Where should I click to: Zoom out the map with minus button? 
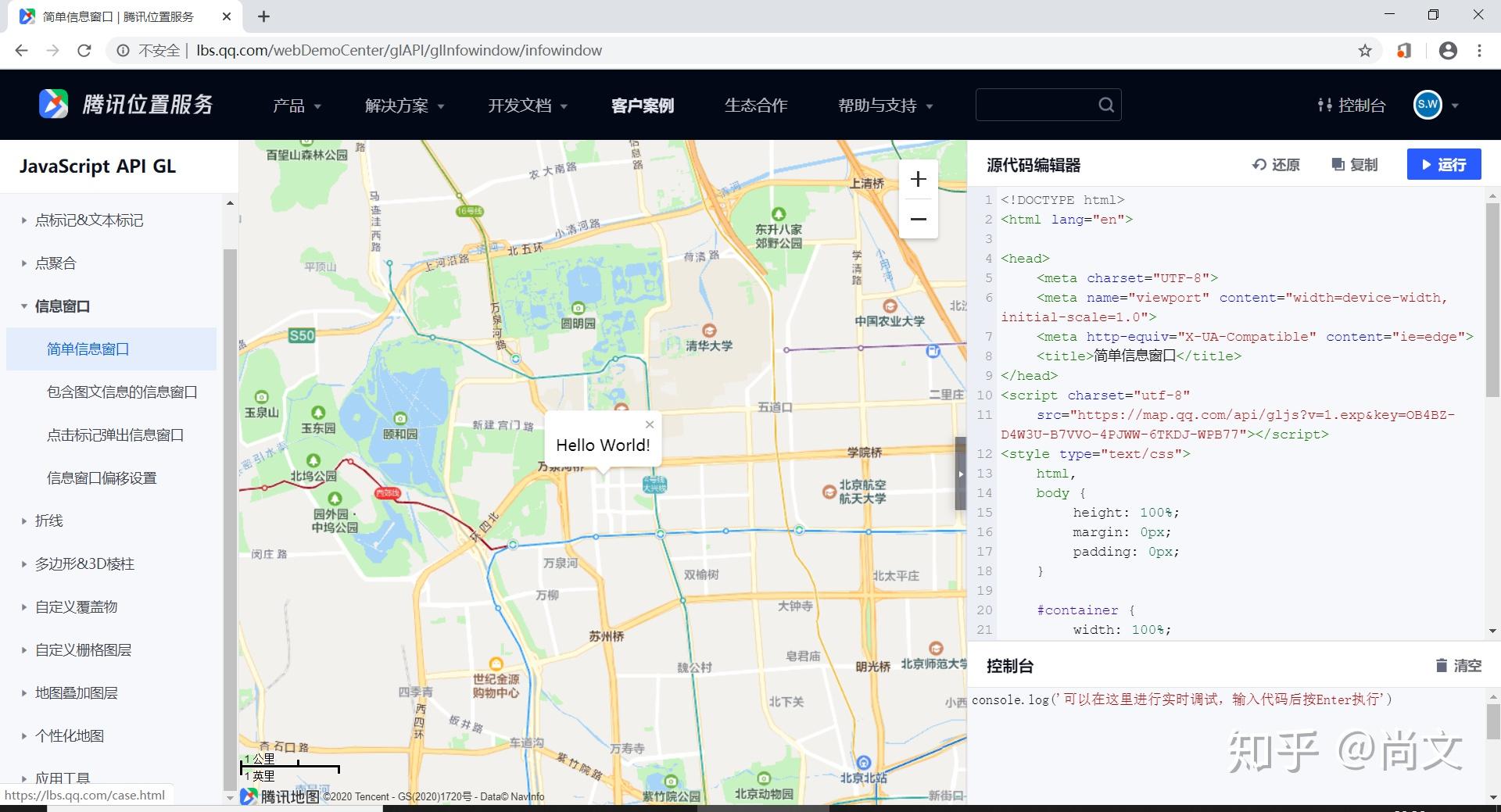[x=919, y=219]
